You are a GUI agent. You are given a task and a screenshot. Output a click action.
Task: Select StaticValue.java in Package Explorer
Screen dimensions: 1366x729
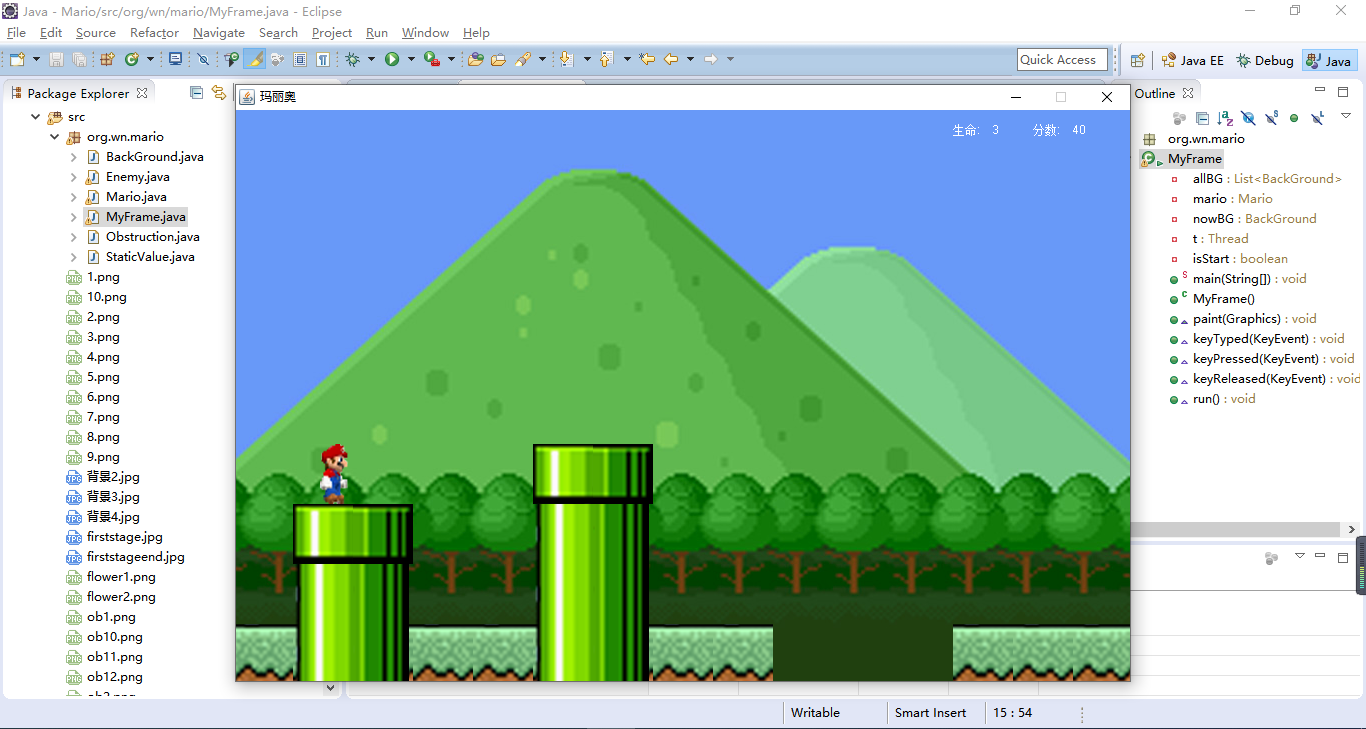pyautogui.click(x=150, y=257)
